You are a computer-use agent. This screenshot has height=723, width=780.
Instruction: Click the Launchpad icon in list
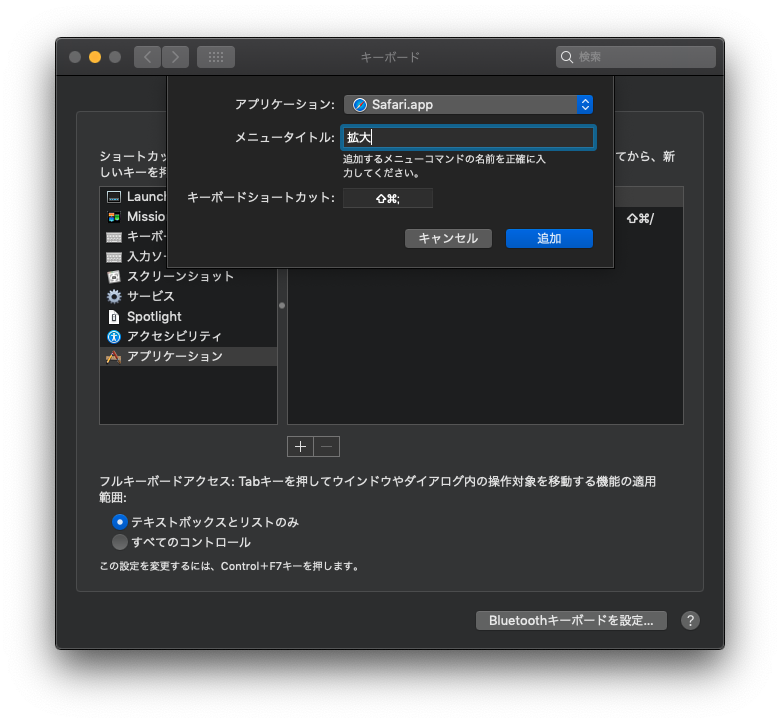(x=114, y=197)
